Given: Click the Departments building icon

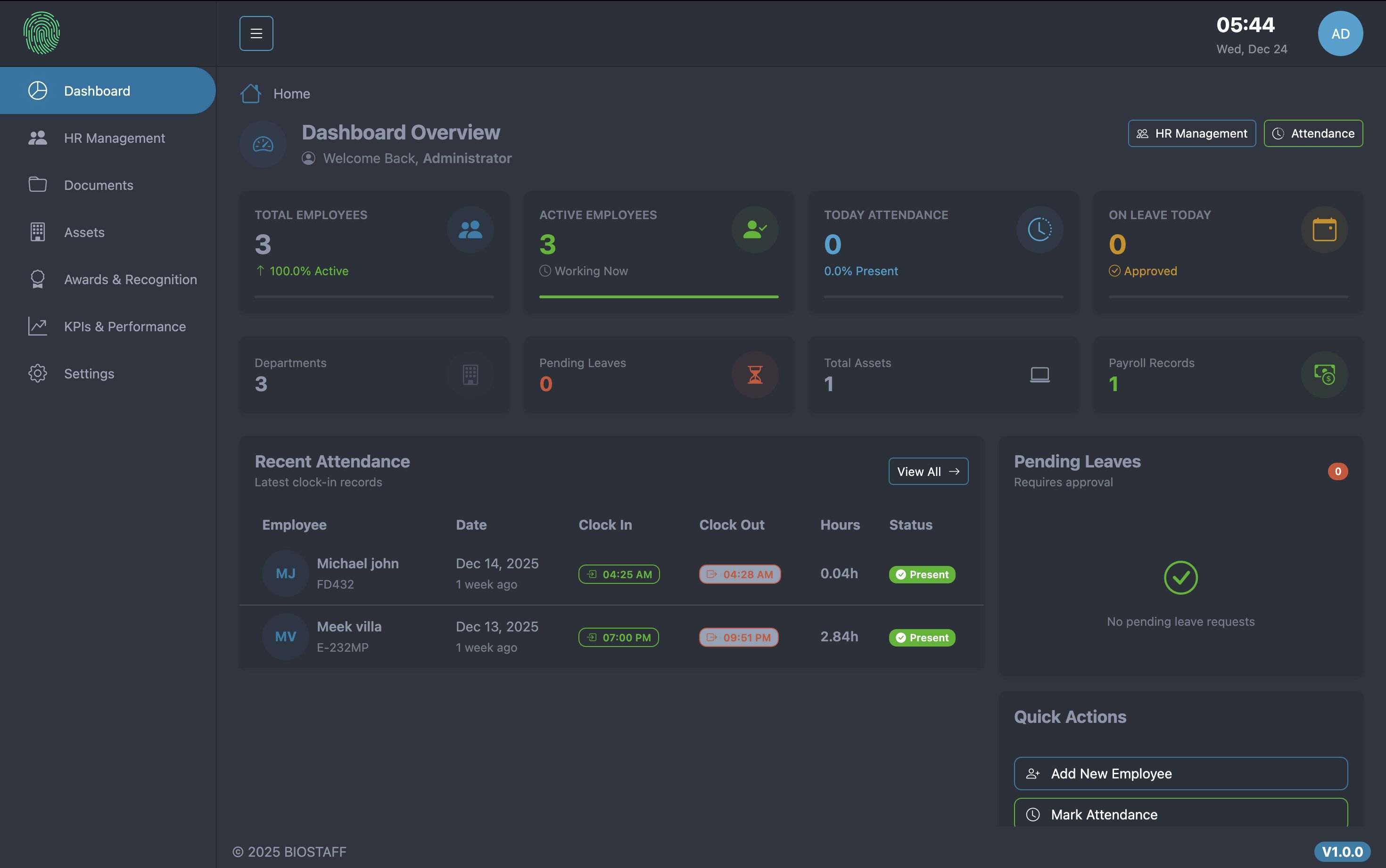Looking at the screenshot, I should point(470,375).
